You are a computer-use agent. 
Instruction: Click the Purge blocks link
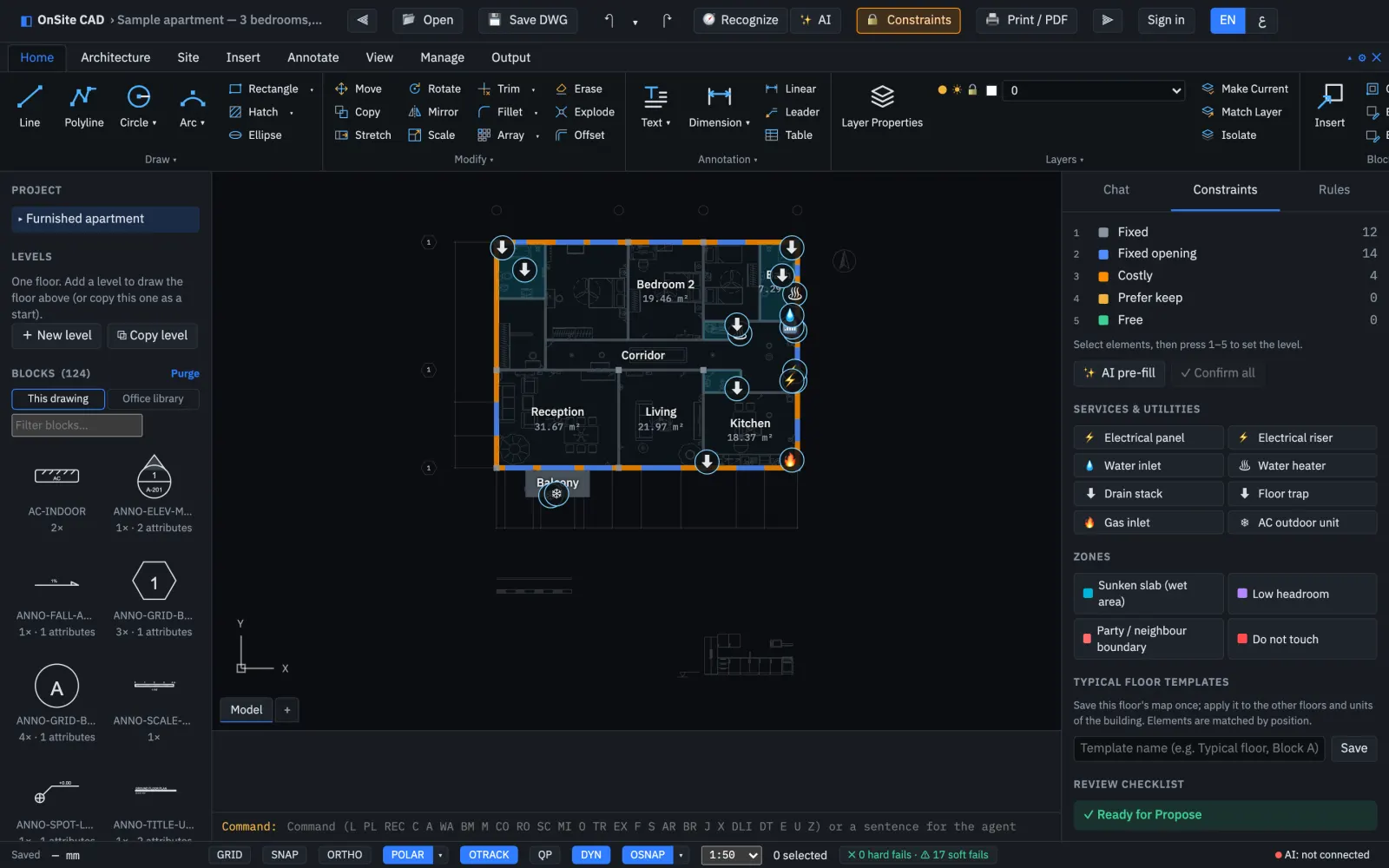point(185,373)
